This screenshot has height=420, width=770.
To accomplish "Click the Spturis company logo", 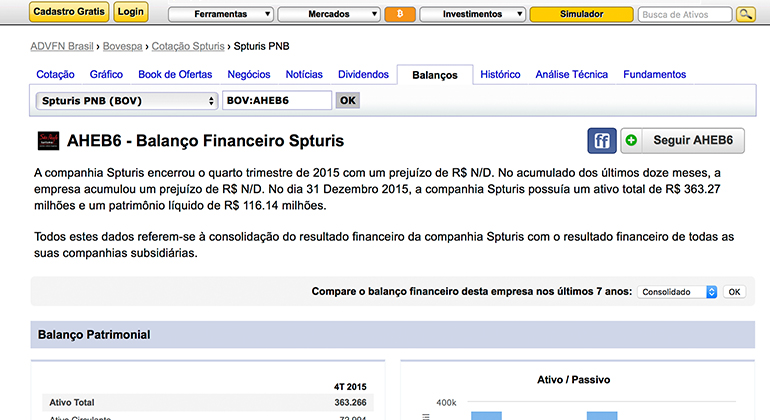I will click(x=47, y=141).
